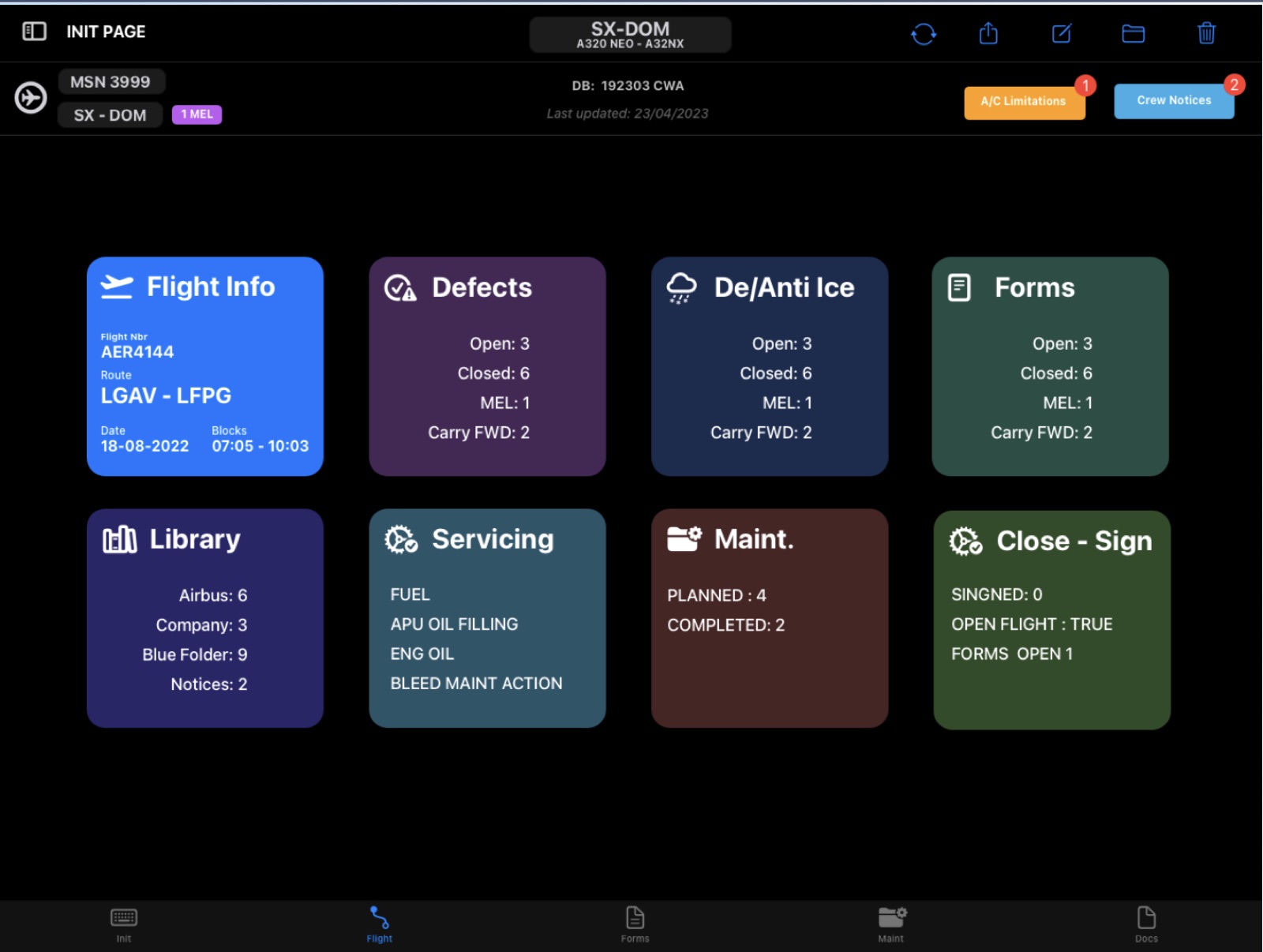
Task: Switch to the Maint bottom tab
Action: (x=891, y=925)
